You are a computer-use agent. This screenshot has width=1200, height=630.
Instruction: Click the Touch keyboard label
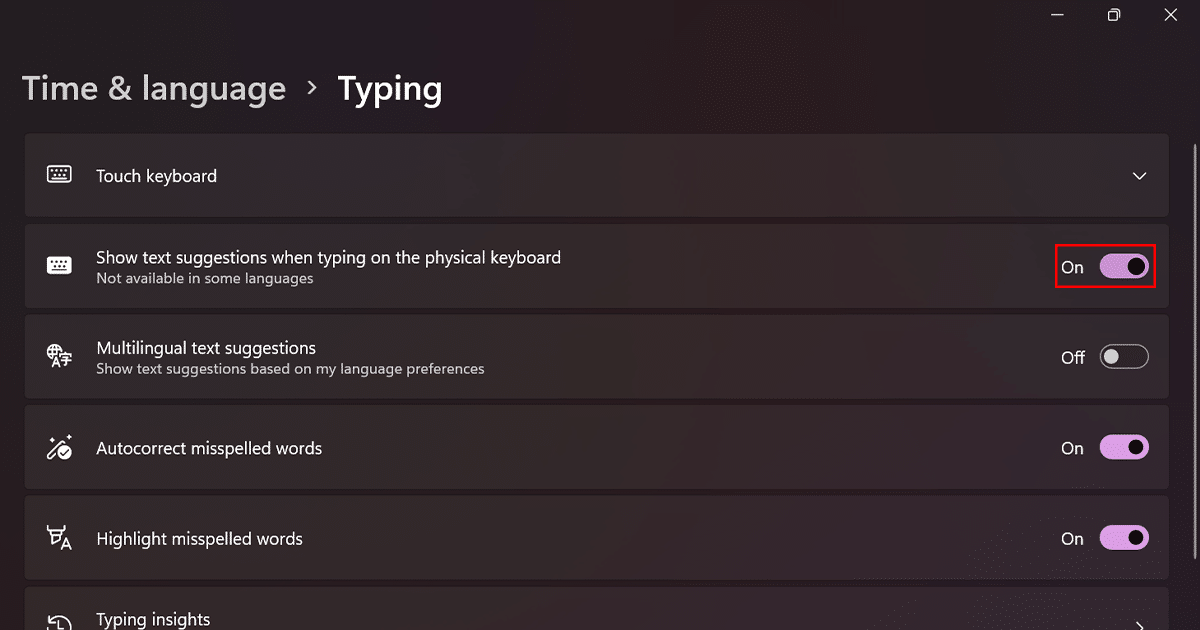click(x=156, y=176)
